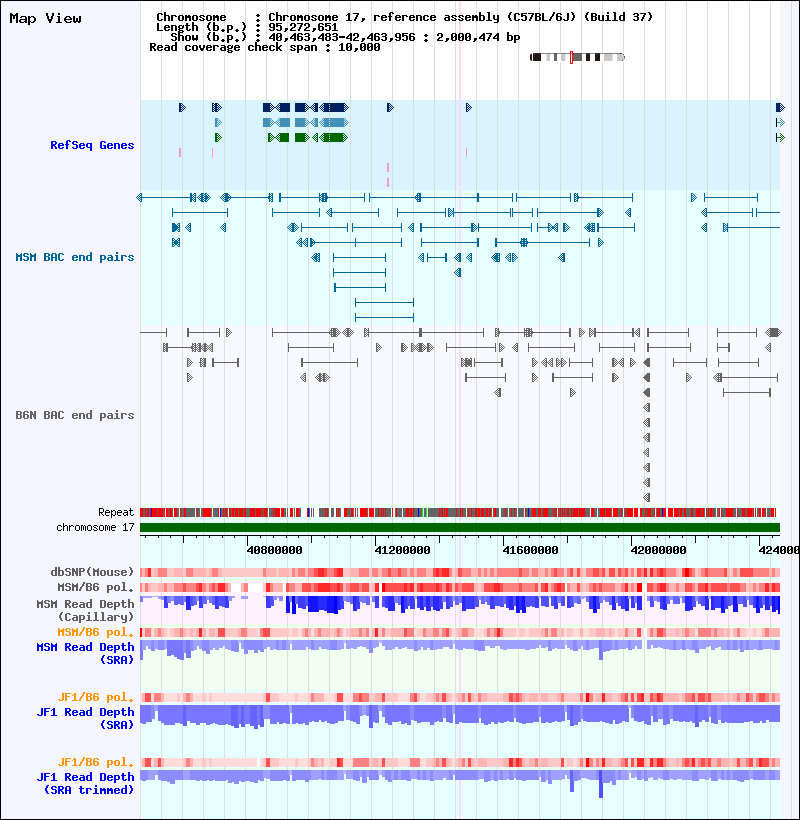
Task: Click the MSM Read Depth (SRA) graph
Action: (x=460, y=650)
